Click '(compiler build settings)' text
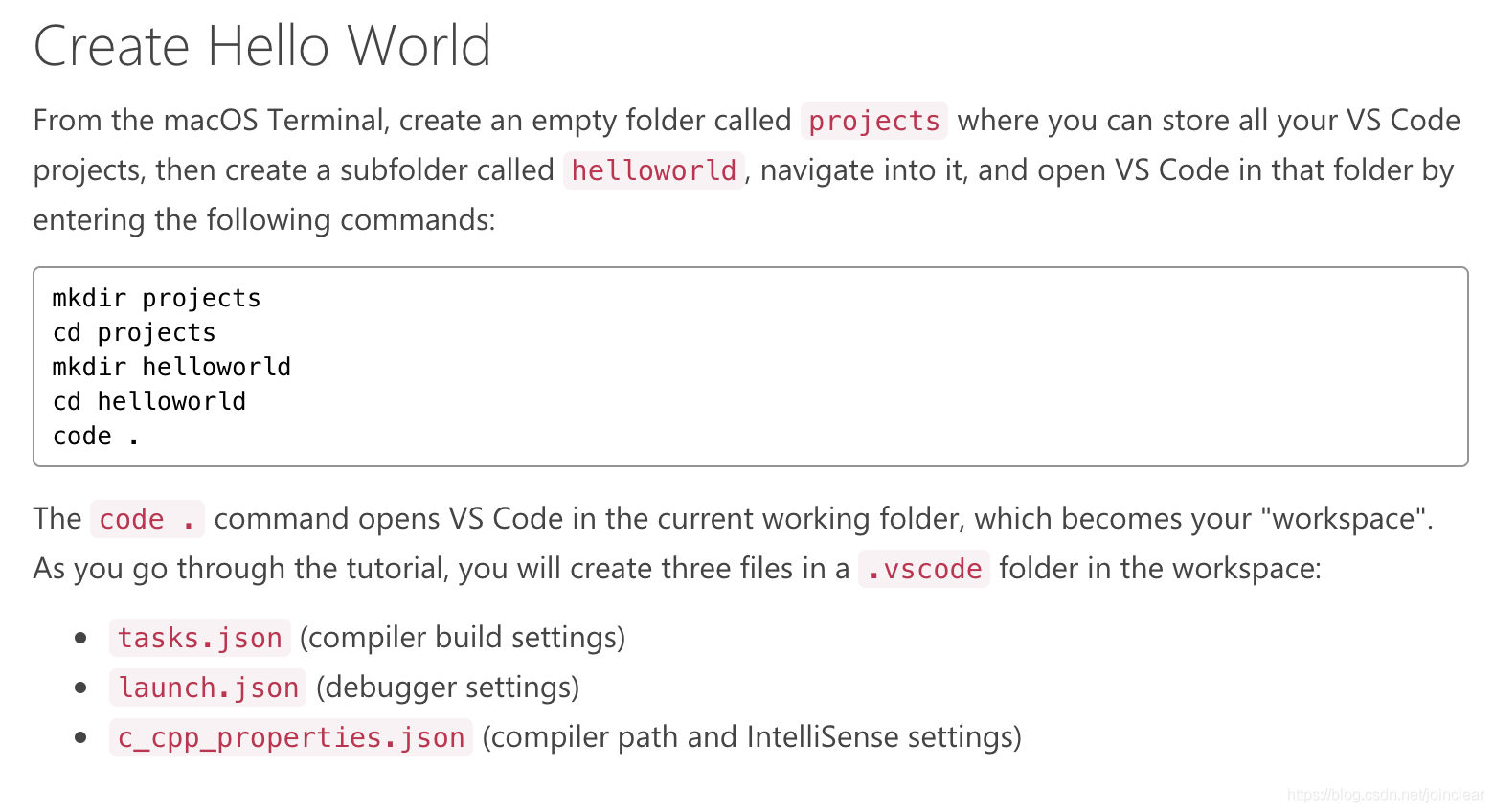1494x812 pixels. pos(463,638)
